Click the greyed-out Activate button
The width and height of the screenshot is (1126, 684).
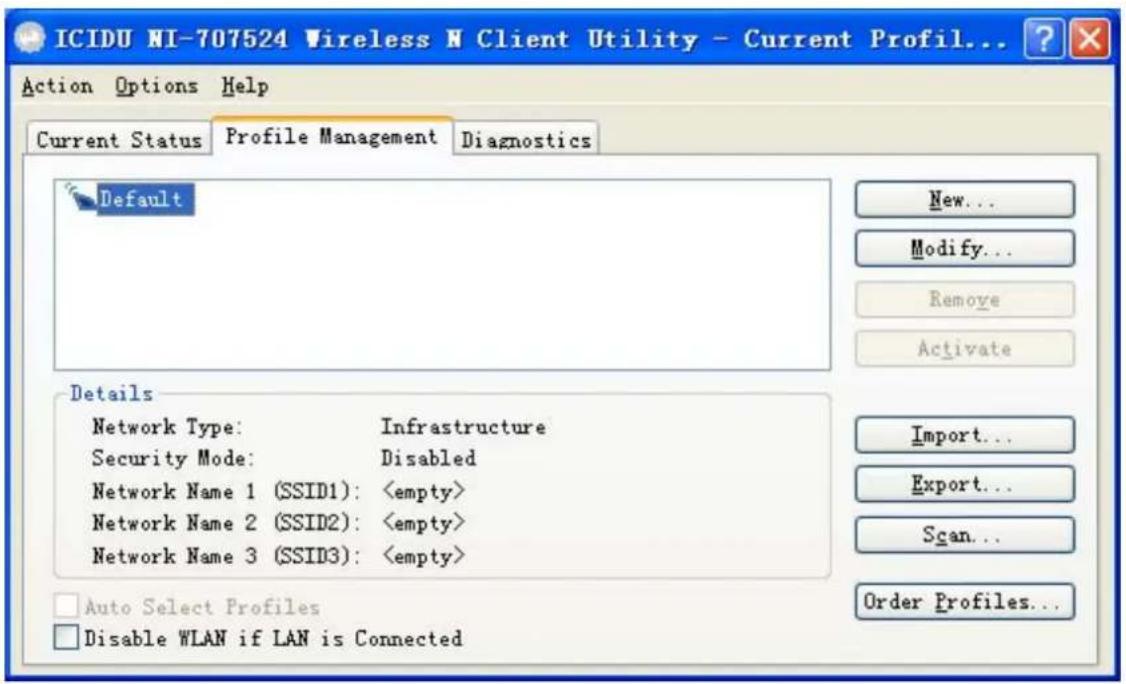tap(964, 348)
